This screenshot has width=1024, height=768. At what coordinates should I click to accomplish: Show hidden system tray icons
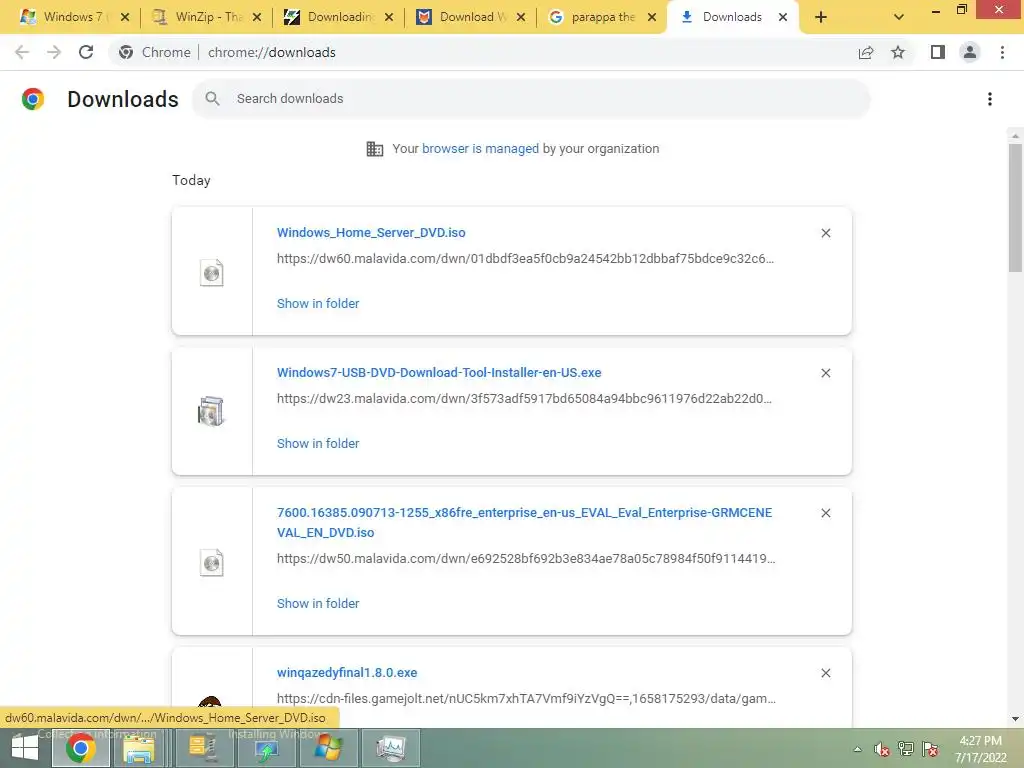click(x=857, y=749)
